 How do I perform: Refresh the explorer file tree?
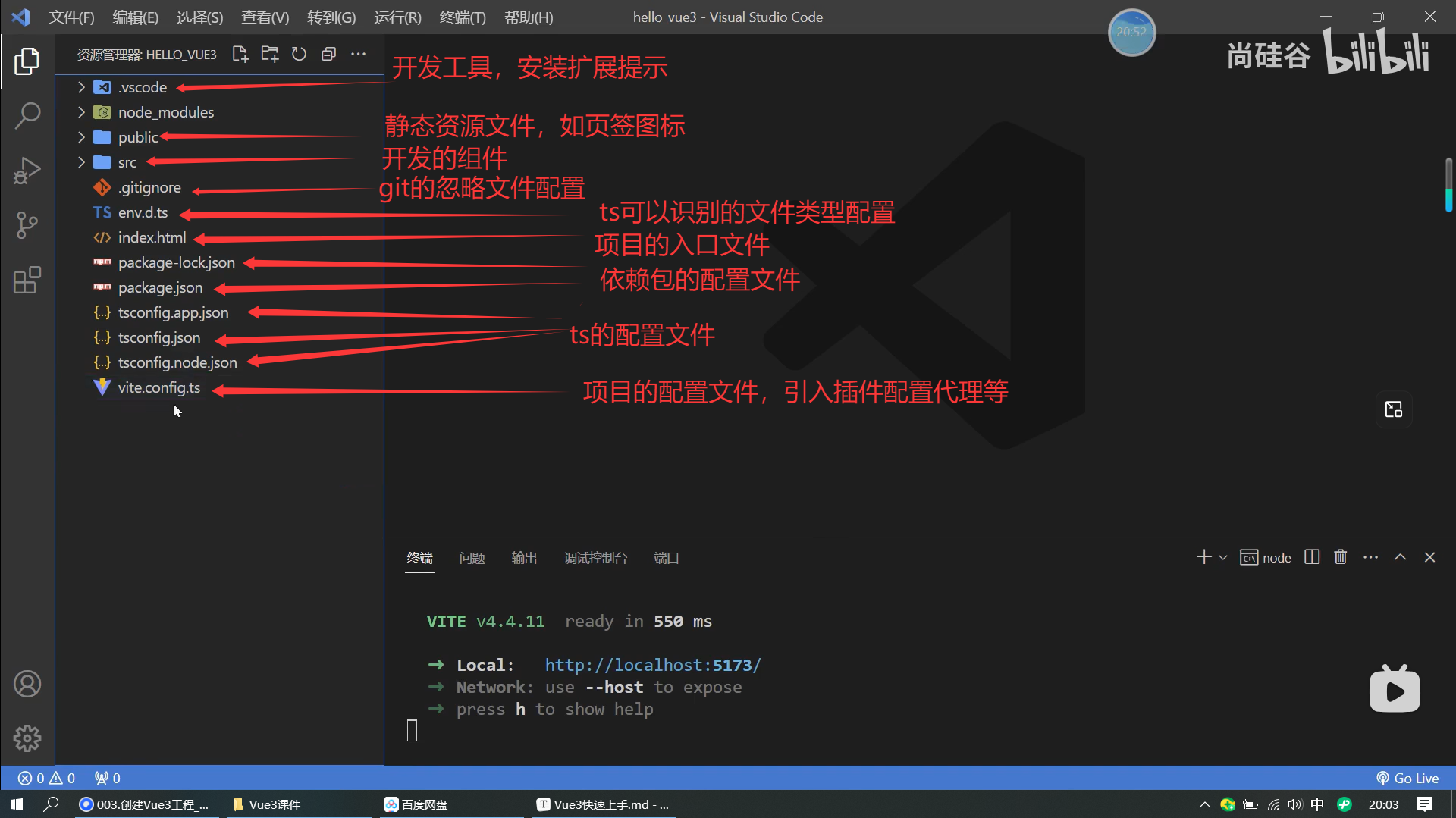pyautogui.click(x=299, y=54)
